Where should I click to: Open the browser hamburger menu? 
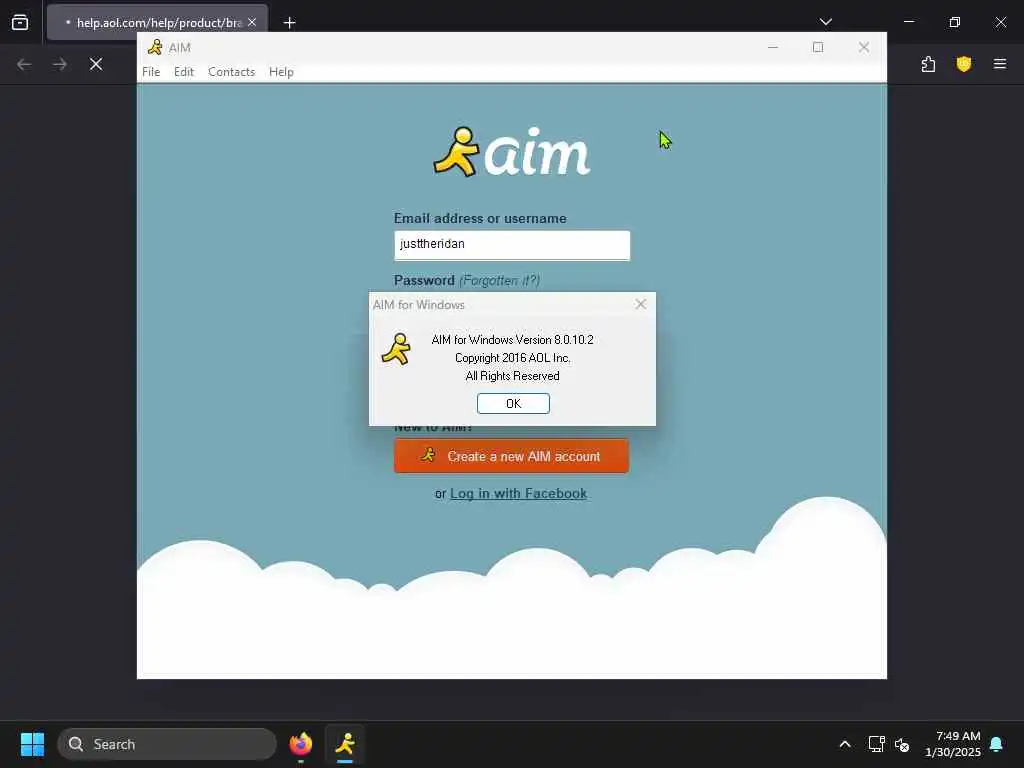coord(999,64)
